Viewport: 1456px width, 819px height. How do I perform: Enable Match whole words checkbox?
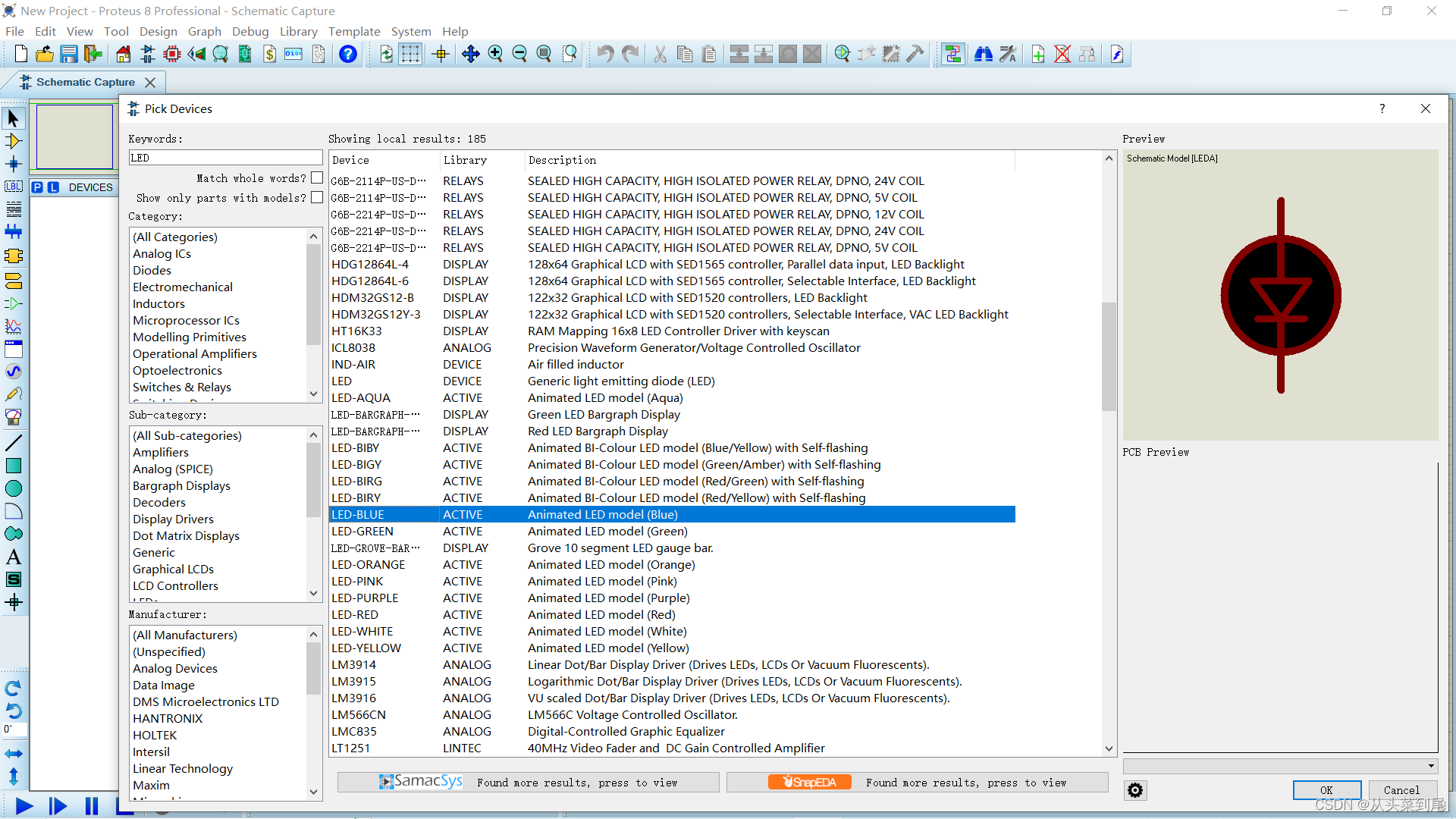click(x=317, y=177)
